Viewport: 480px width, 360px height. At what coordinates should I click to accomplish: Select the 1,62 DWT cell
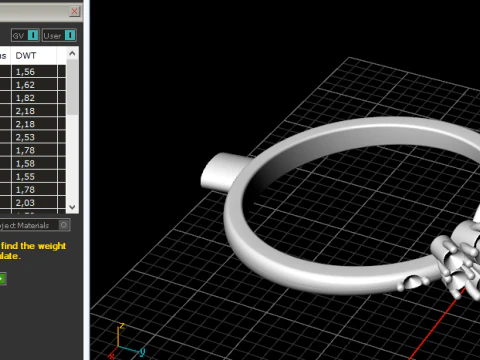coord(34,85)
